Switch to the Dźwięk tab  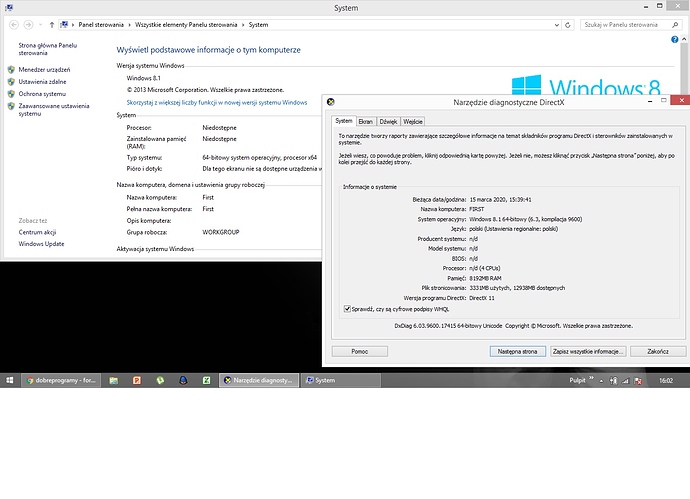(388, 122)
